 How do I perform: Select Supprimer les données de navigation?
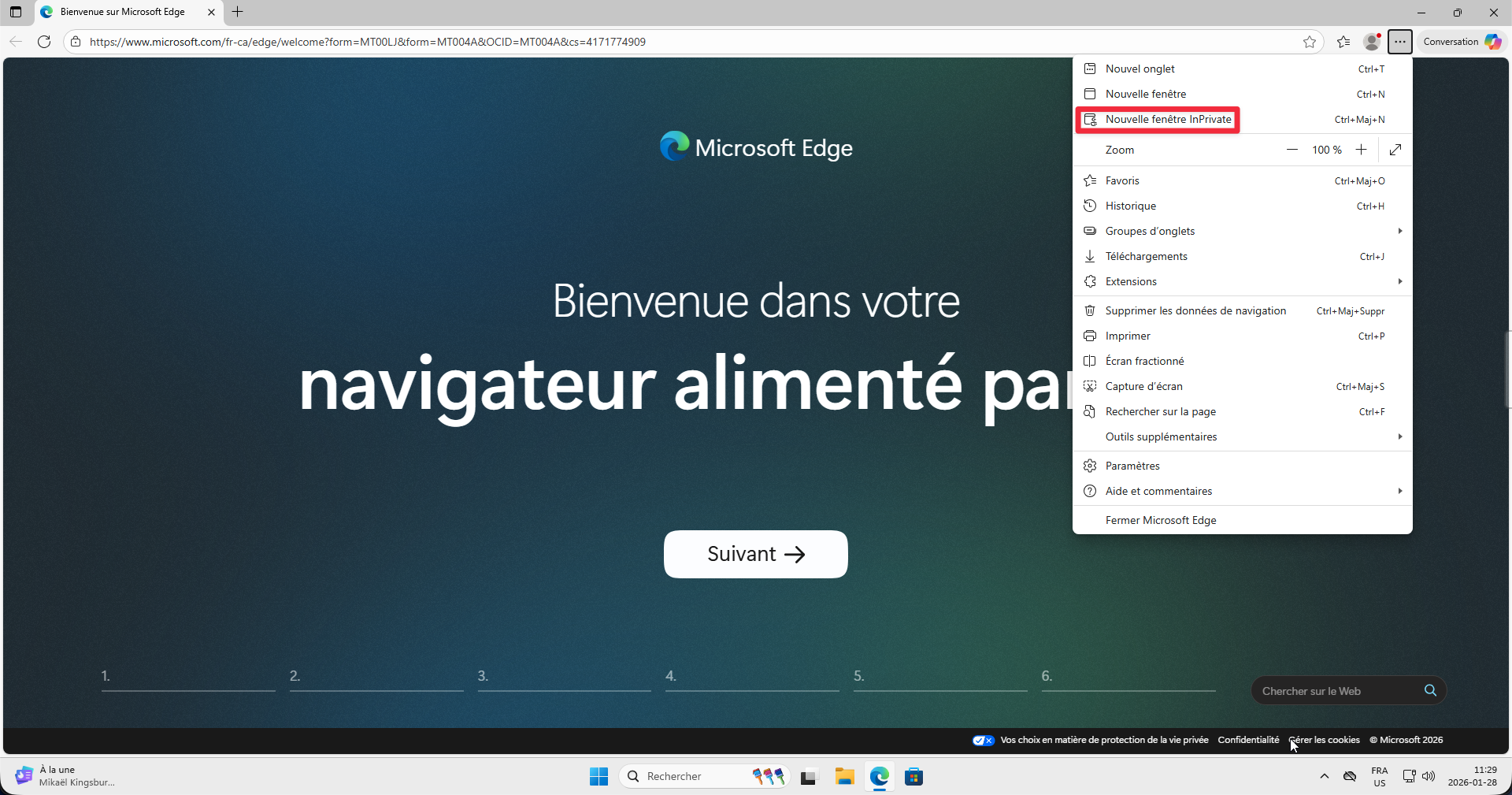1243,311
